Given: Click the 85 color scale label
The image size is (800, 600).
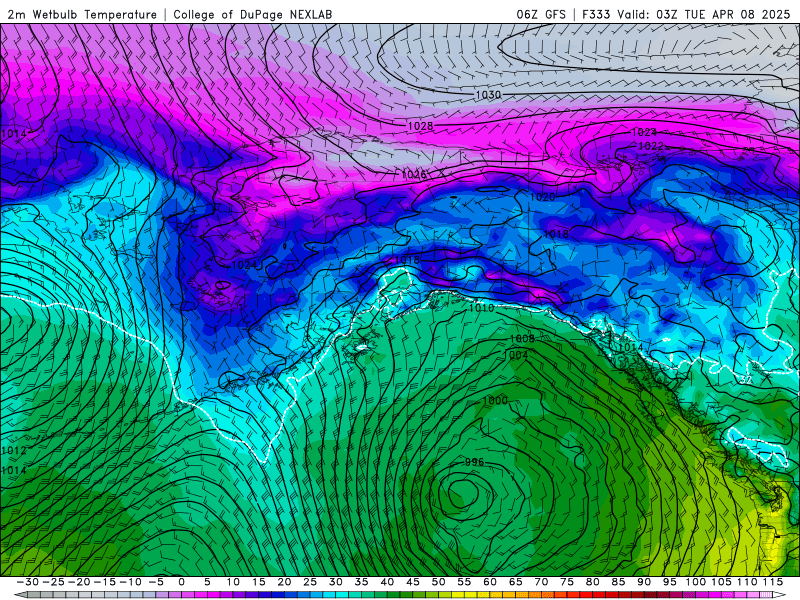Looking at the screenshot, I should (x=618, y=582).
